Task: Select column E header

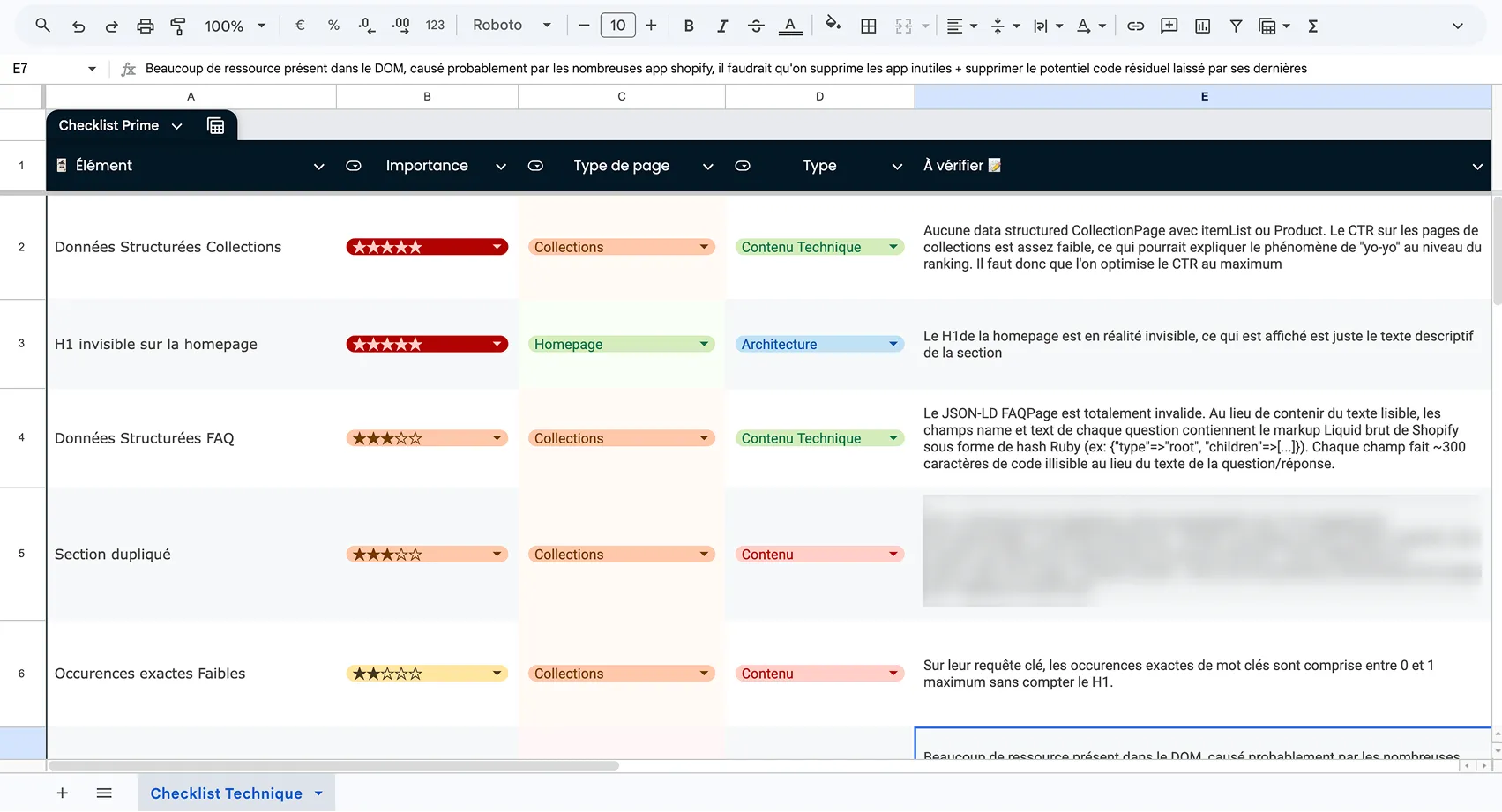Action: [1203, 96]
